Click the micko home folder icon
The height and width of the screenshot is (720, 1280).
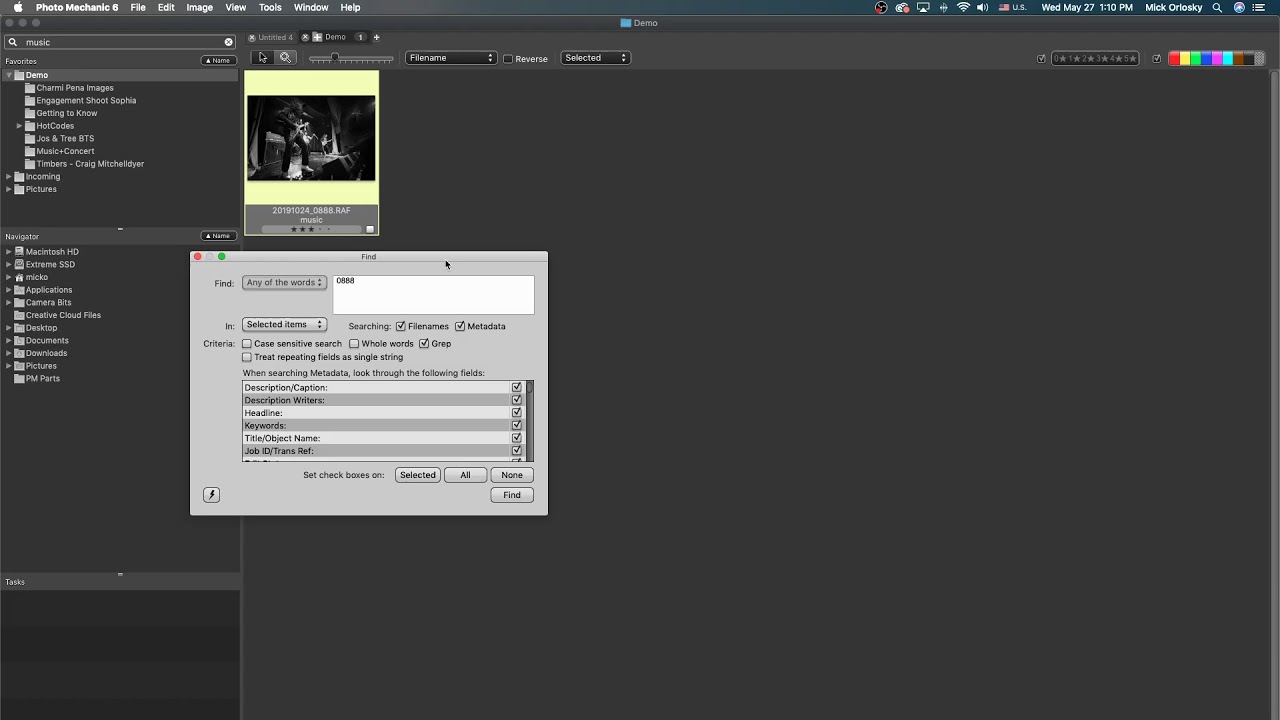pos(19,277)
